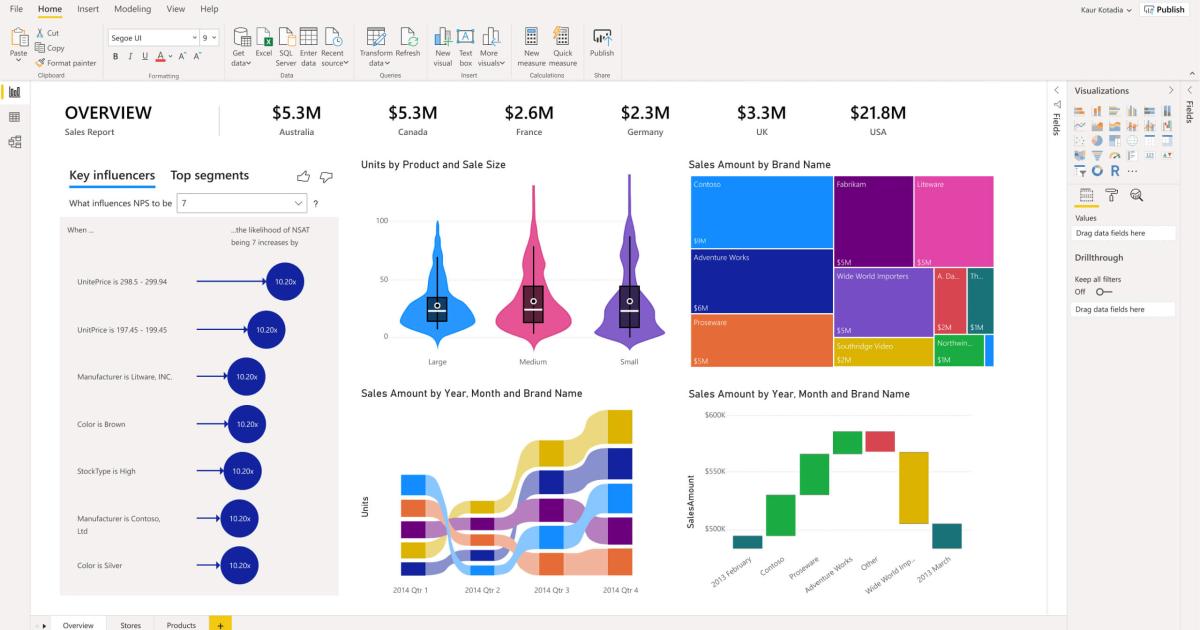
Task: Create a Quick measure
Action: tap(563, 47)
